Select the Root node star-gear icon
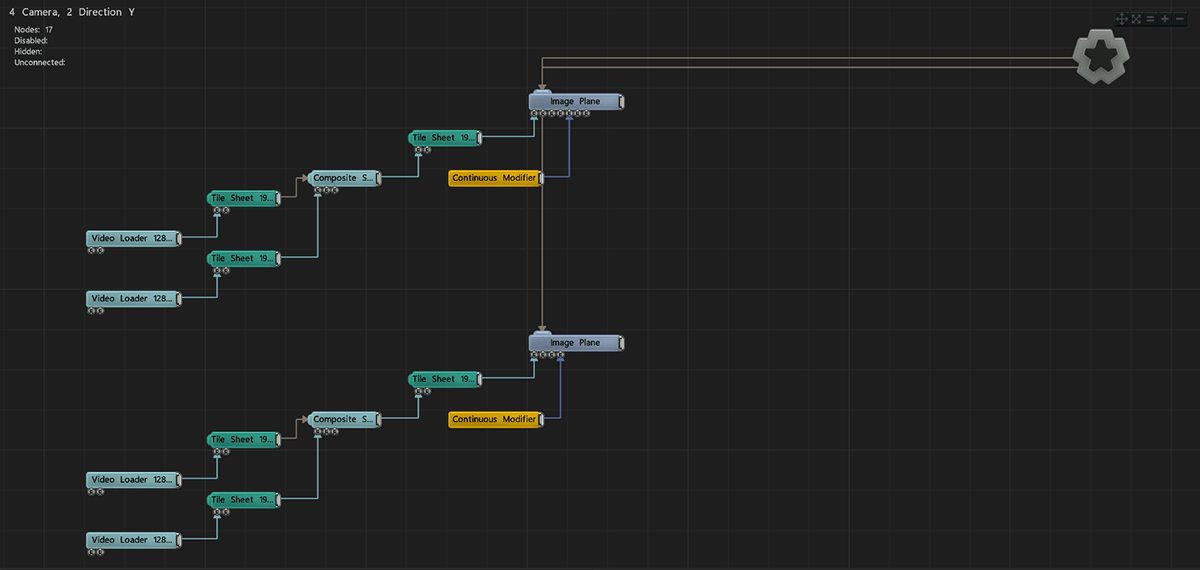This screenshot has width=1200, height=570. click(1101, 57)
